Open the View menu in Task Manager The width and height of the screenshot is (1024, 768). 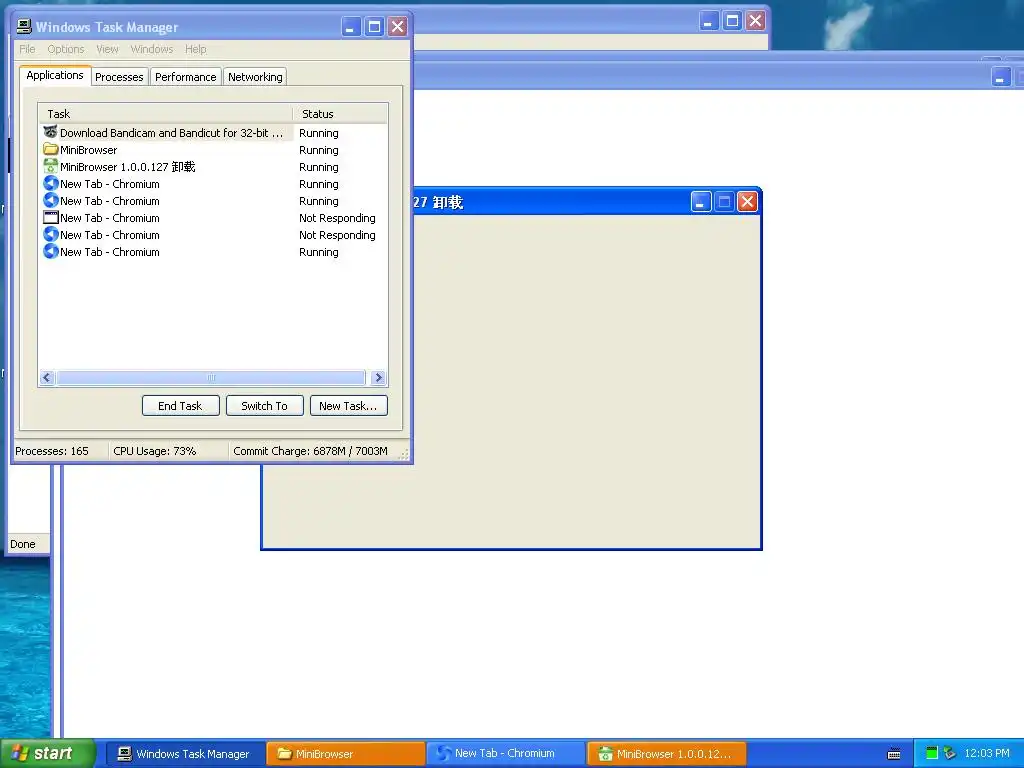pyautogui.click(x=107, y=49)
